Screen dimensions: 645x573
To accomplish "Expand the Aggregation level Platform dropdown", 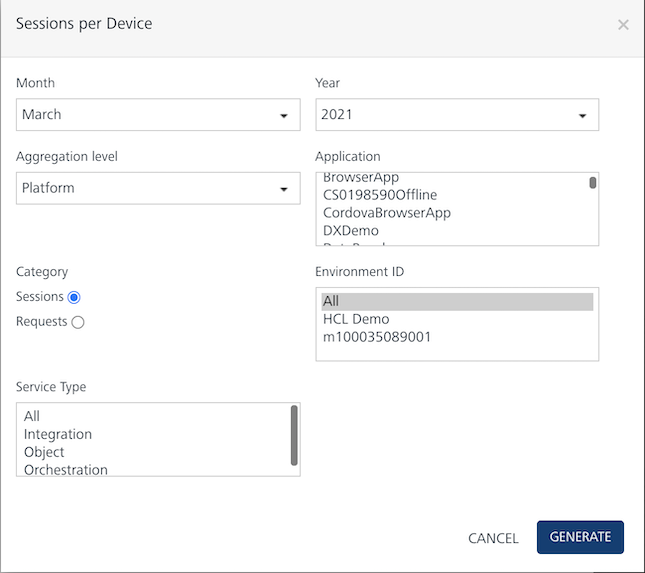I will 158,188.
